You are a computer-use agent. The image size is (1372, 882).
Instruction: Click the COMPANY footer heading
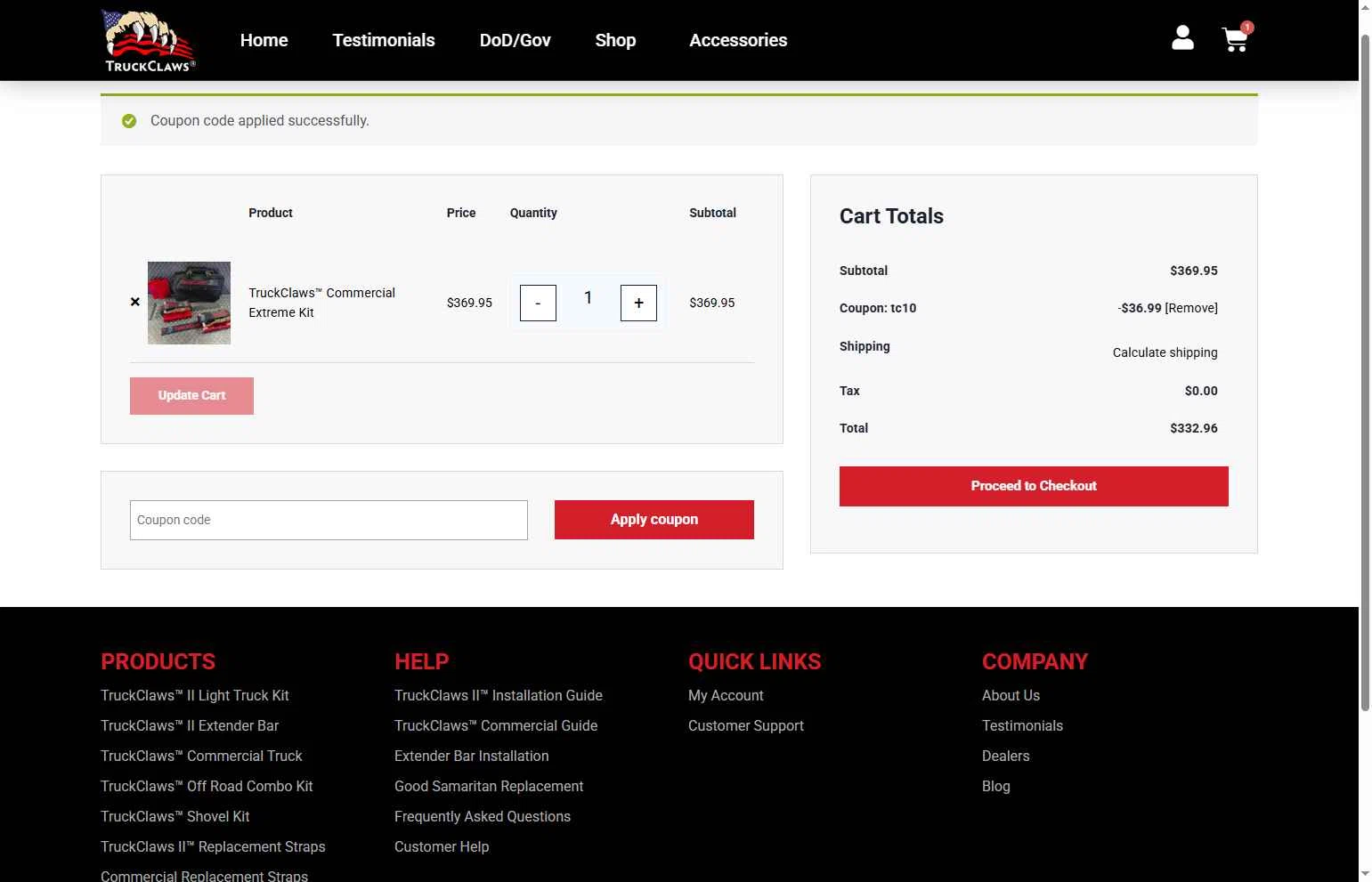click(1035, 662)
